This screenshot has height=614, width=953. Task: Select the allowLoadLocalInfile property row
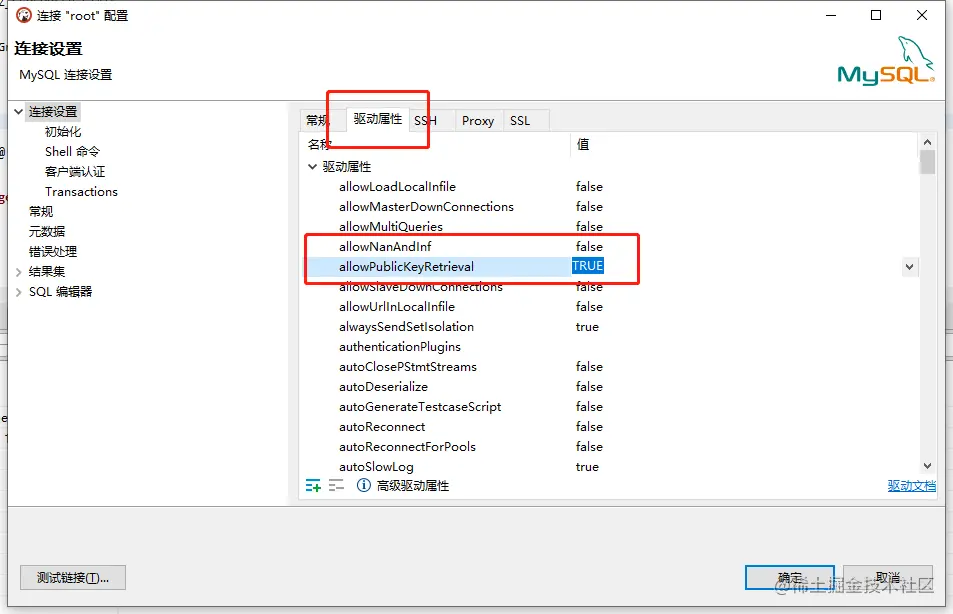point(611,187)
